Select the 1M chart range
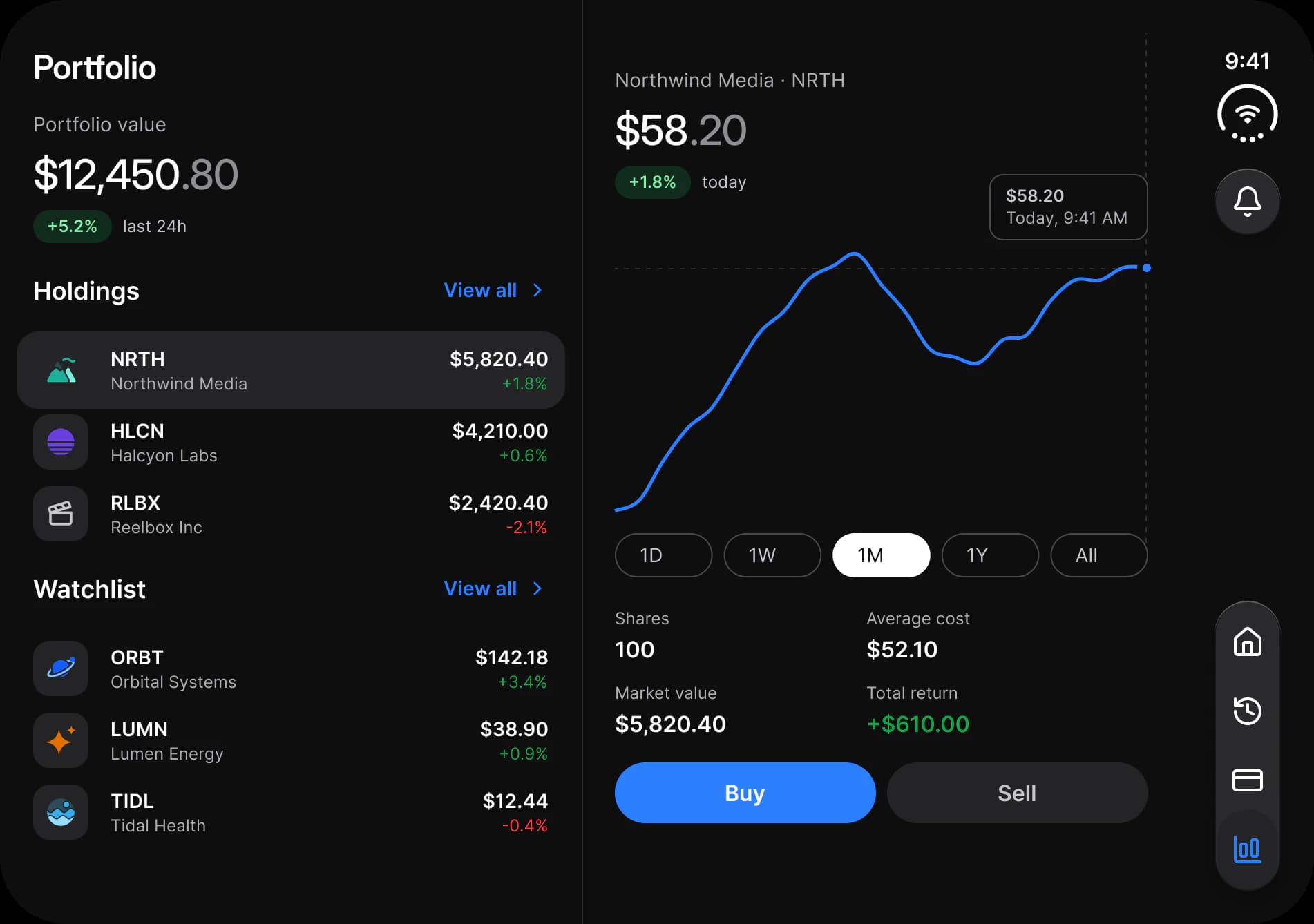Image resolution: width=1314 pixels, height=924 pixels. pos(881,555)
